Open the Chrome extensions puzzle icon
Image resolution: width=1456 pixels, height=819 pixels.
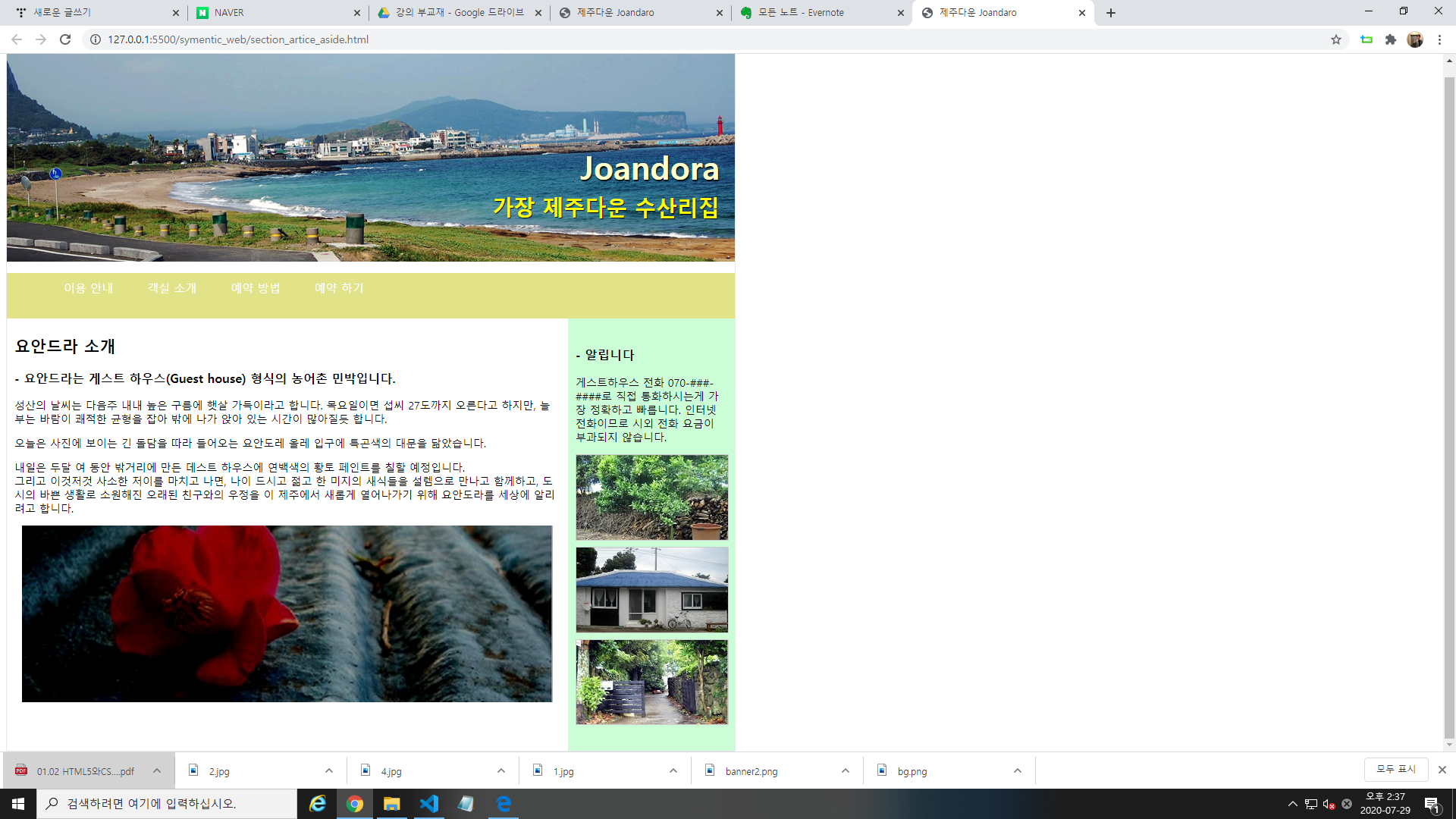click(1390, 39)
